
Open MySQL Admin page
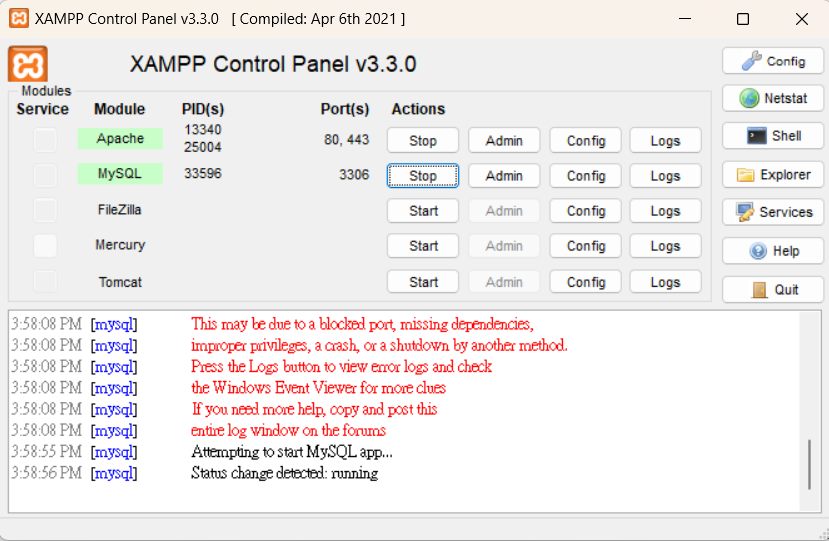click(504, 176)
